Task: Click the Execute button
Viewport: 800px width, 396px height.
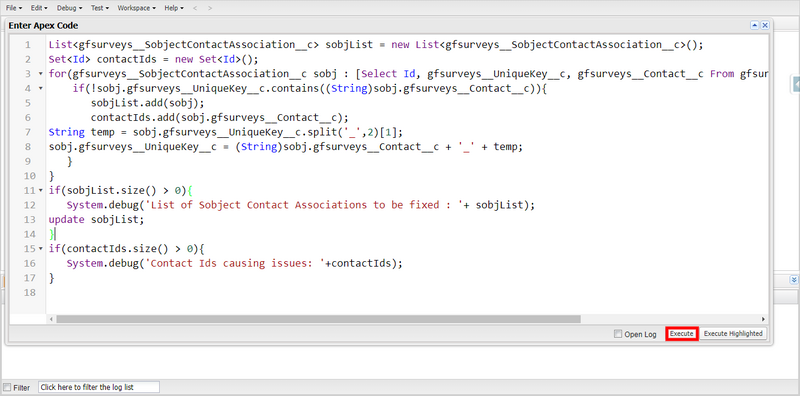Action: coord(682,334)
